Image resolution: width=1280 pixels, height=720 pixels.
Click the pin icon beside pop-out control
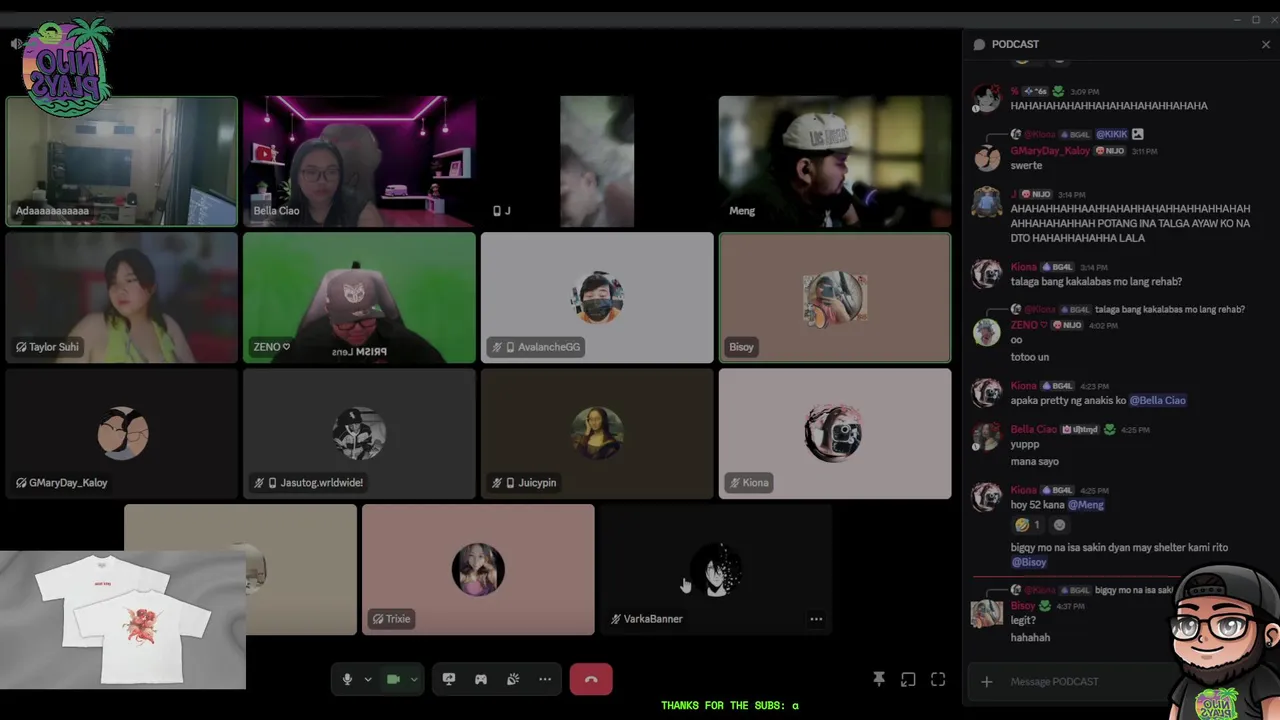pyautogui.click(x=879, y=680)
